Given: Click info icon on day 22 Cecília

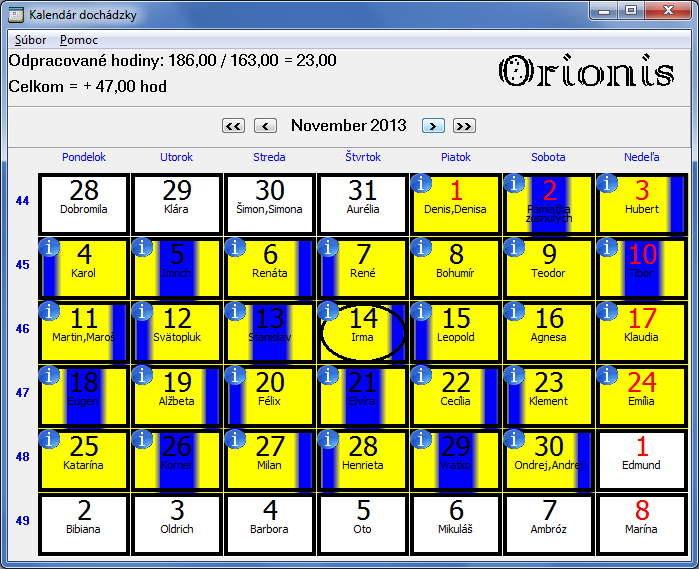Looking at the screenshot, I should (x=421, y=375).
